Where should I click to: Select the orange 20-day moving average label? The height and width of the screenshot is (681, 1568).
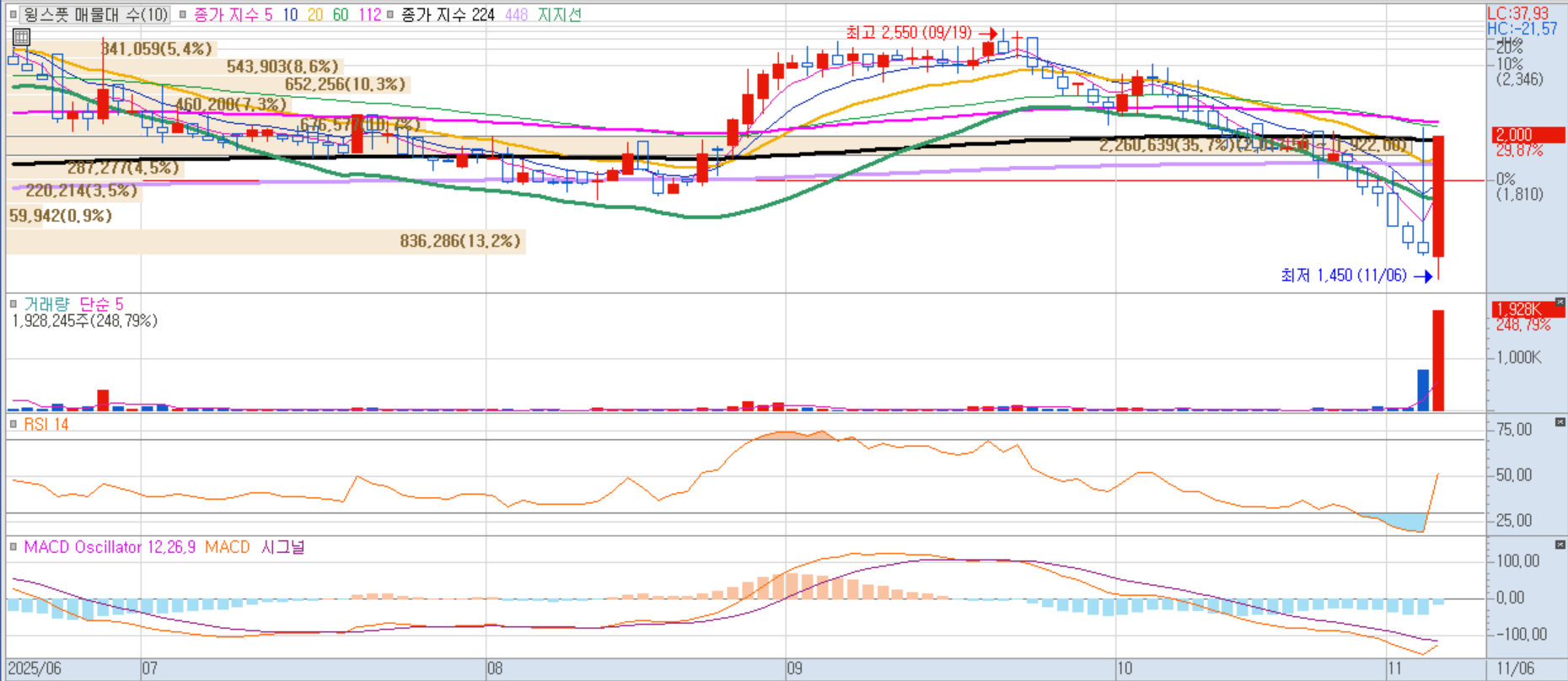315,14
